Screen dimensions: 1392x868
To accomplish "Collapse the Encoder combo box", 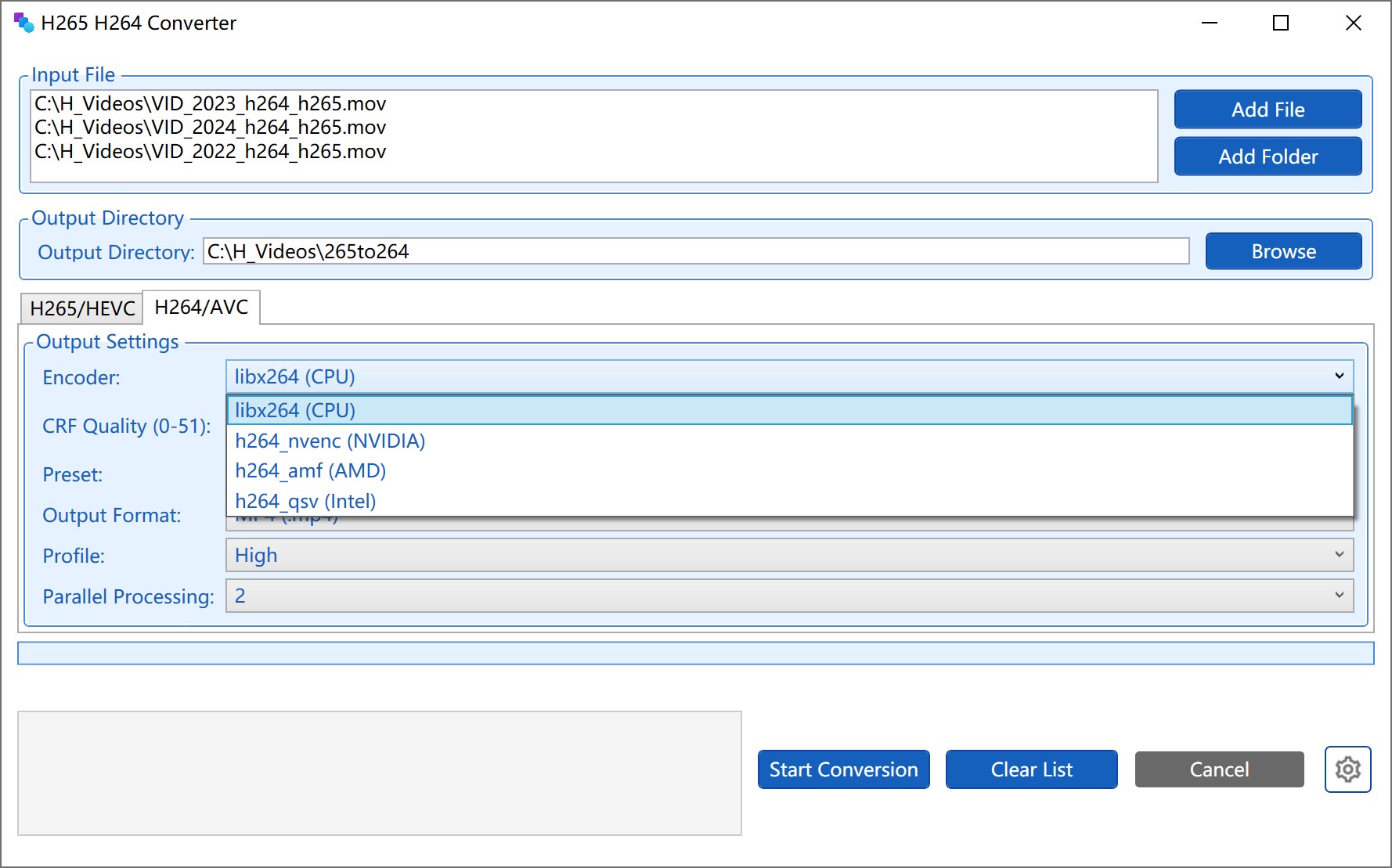I will [789, 376].
